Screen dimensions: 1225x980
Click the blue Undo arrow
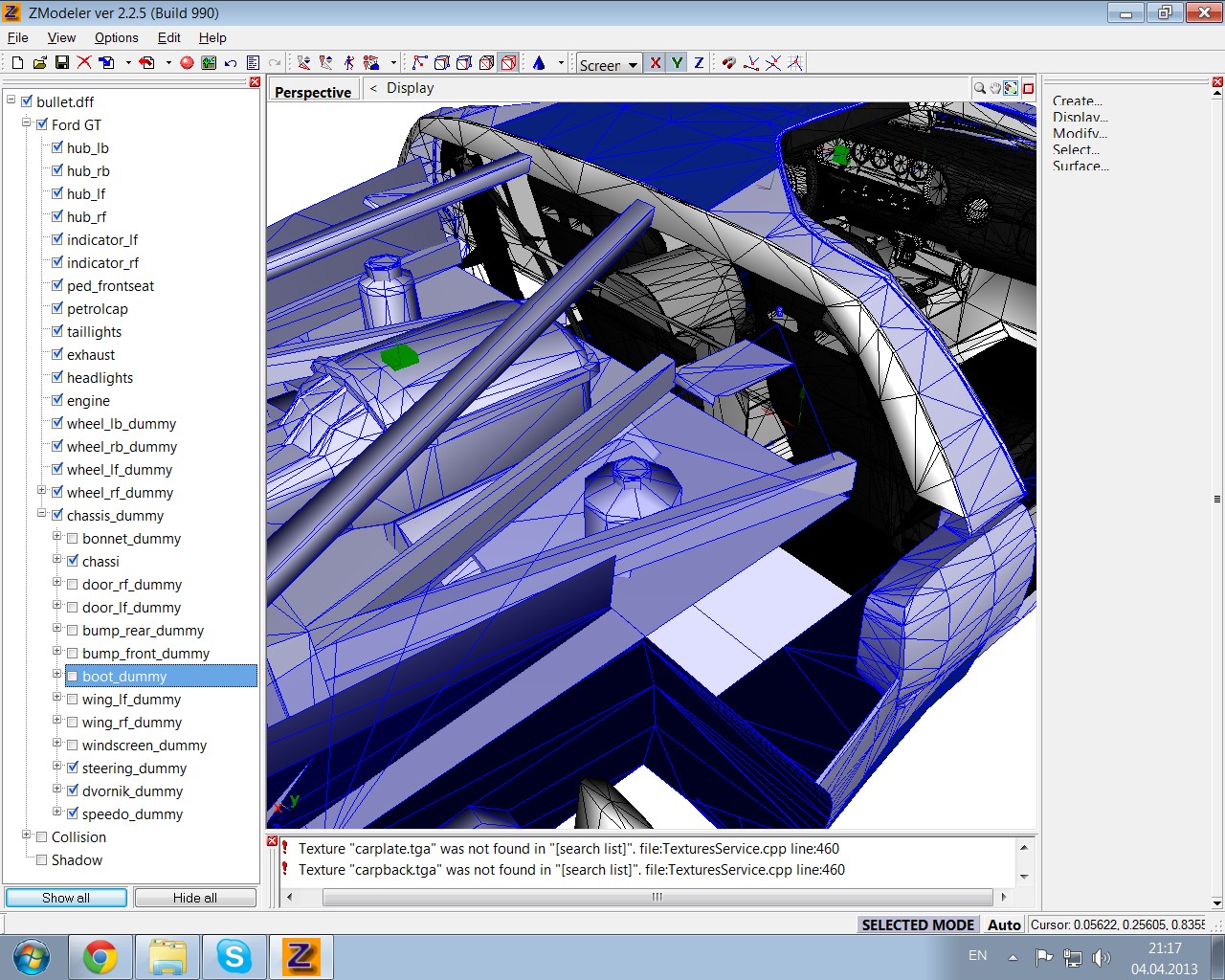pos(231,63)
